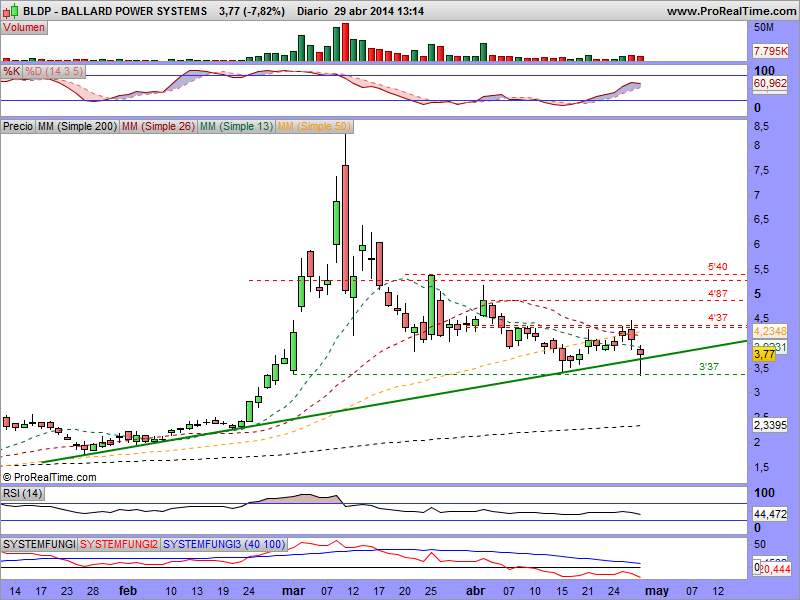This screenshot has height=600, width=800.
Task: Click the green 3'37 support level label
Action: [x=709, y=366]
